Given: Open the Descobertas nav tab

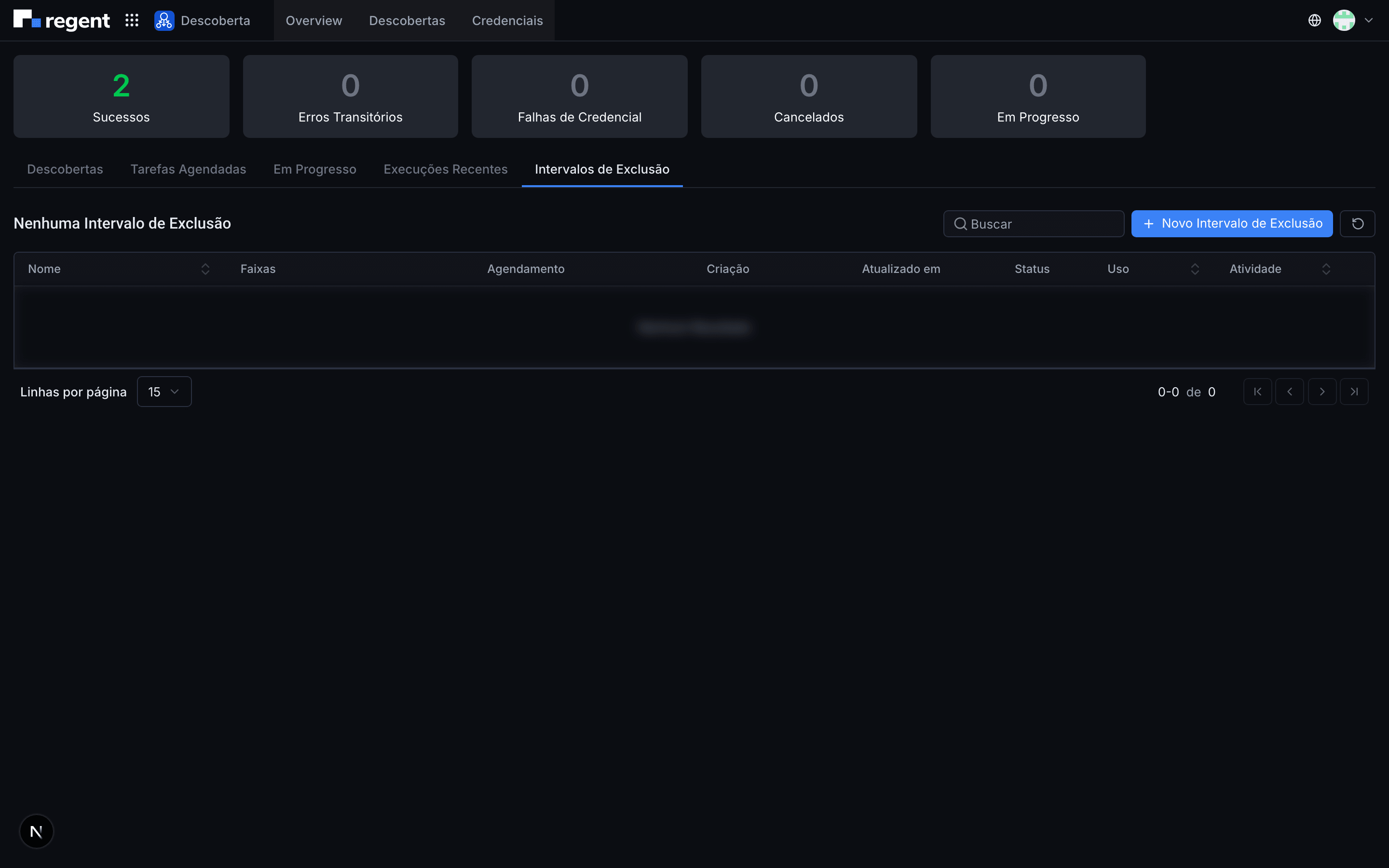Looking at the screenshot, I should 407,21.
